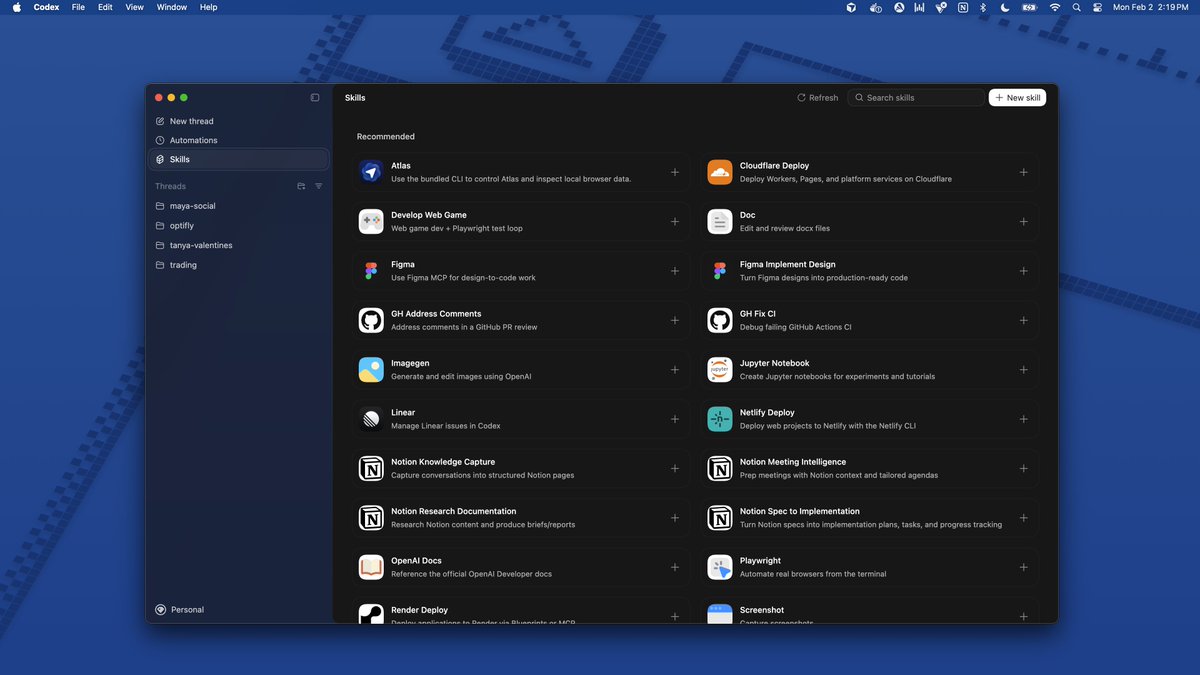
Task: Click the Jupyter Notebook logo
Action: [x=720, y=370]
